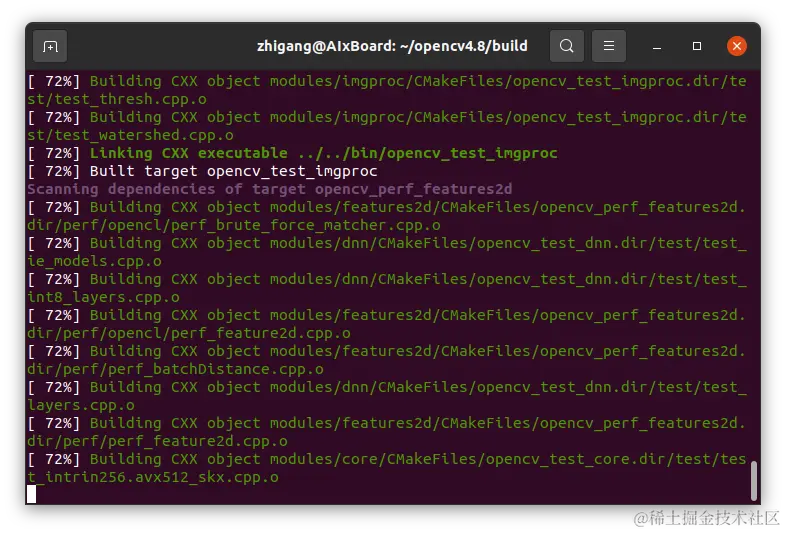Select 'Linking CXX executable' line
The width and height of the screenshot is (786, 533).
point(292,153)
